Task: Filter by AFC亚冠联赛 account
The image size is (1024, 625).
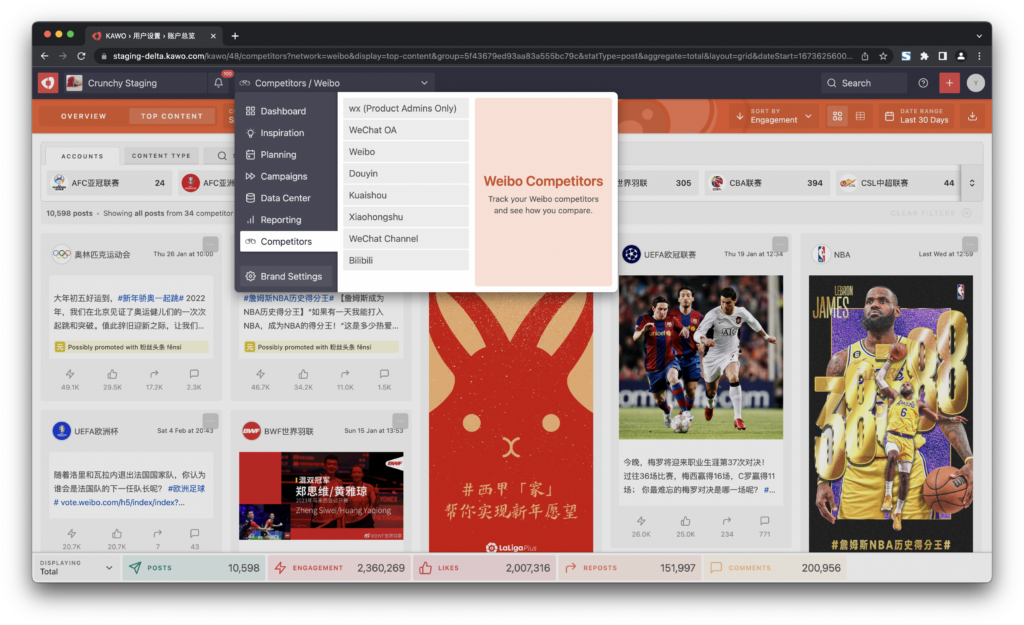Action: point(109,183)
